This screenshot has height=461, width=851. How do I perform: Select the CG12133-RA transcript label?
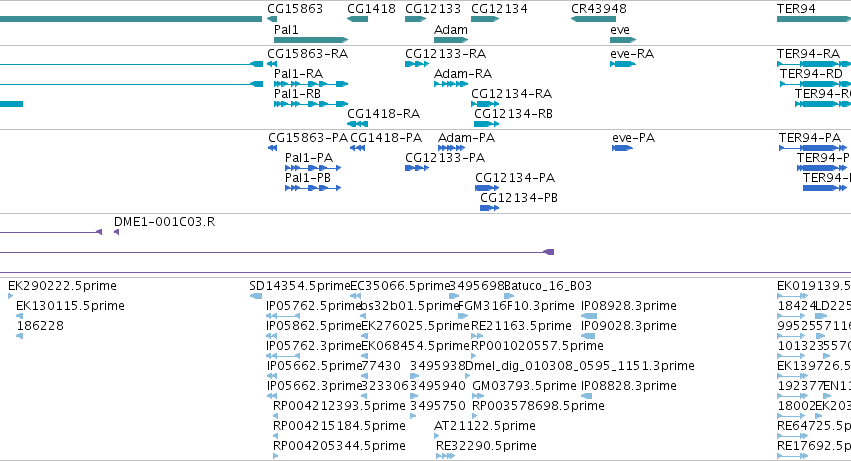click(x=445, y=54)
